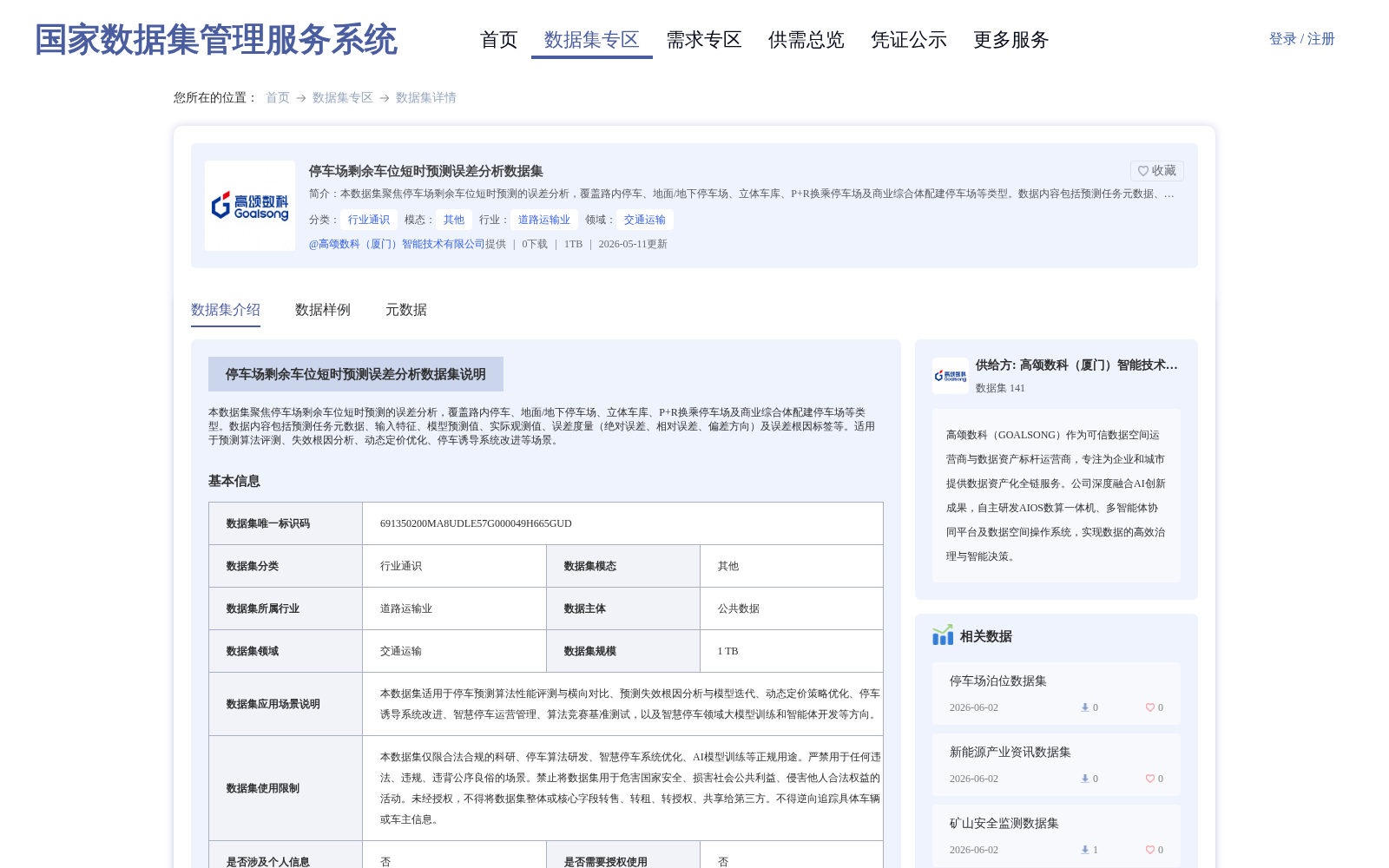The width and height of the screenshot is (1389, 868).
Task: Click 数据集专区 in the breadcrumb
Action: [343, 97]
